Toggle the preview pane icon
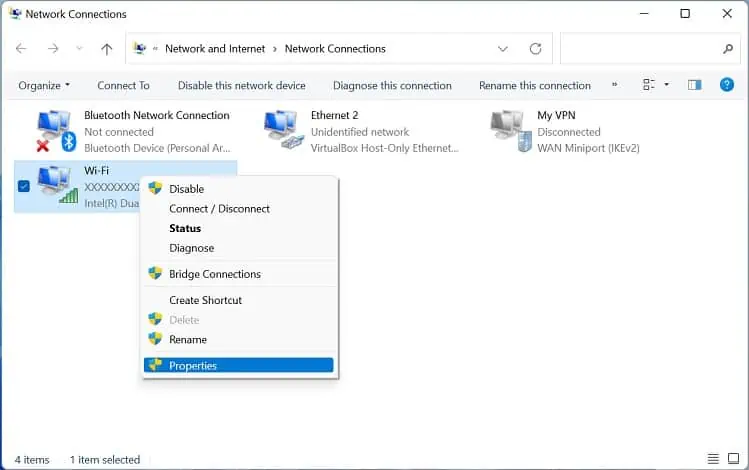Image resolution: width=749 pixels, height=470 pixels. pyautogui.click(x=695, y=85)
